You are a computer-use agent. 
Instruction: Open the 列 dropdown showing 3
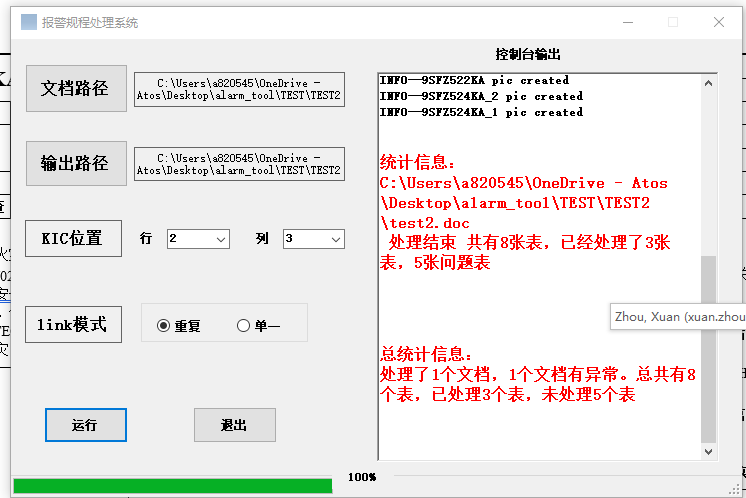[313, 239]
